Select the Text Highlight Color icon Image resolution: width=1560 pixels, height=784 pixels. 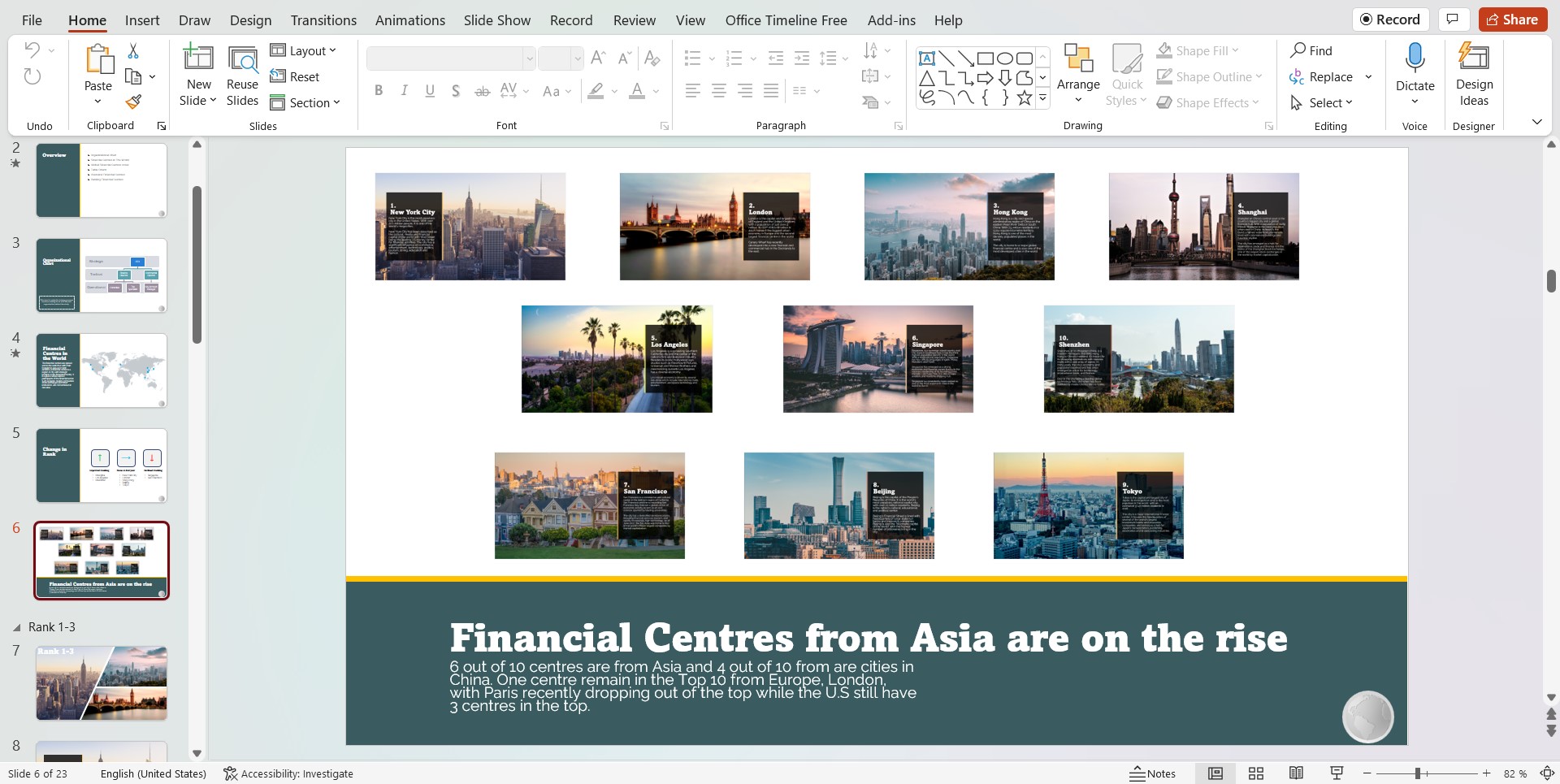[x=594, y=90]
